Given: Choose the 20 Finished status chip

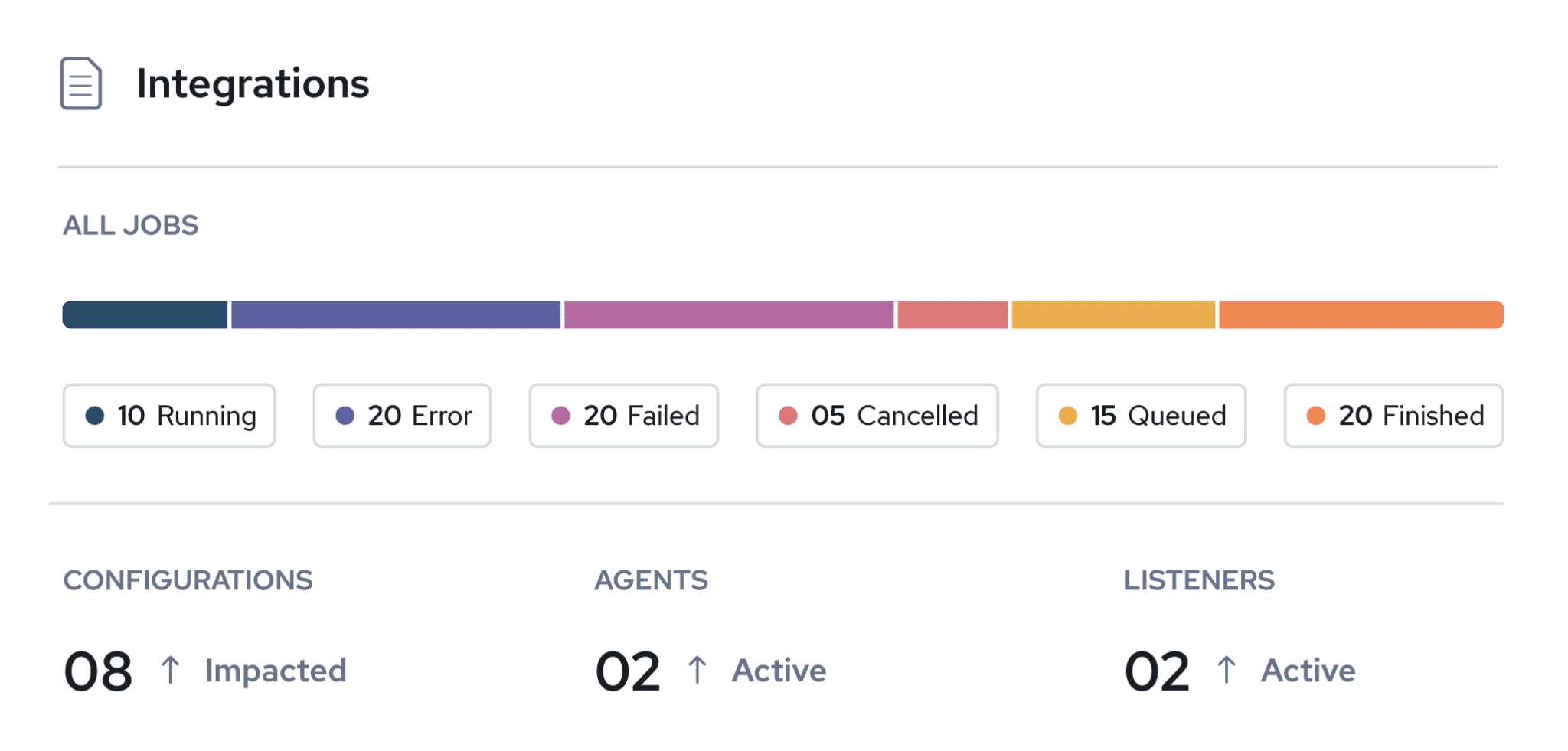Looking at the screenshot, I should pyautogui.click(x=1393, y=416).
